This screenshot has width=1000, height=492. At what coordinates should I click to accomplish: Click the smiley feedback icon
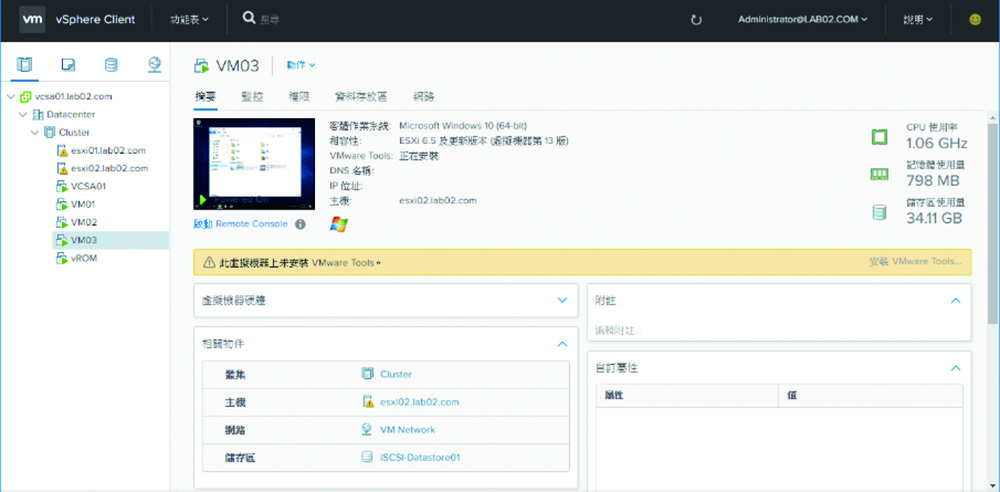click(x=974, y=20)
